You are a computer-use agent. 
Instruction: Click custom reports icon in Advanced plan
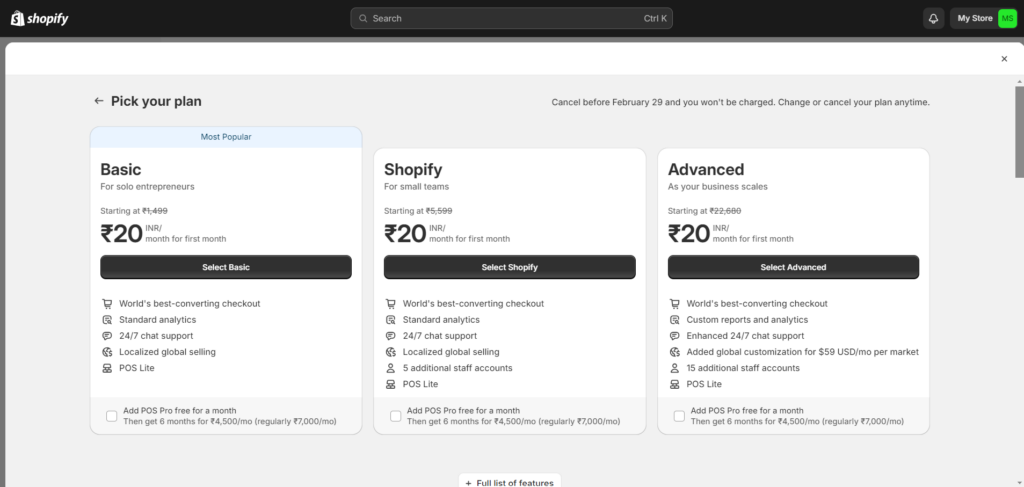[x=675, y=320]
